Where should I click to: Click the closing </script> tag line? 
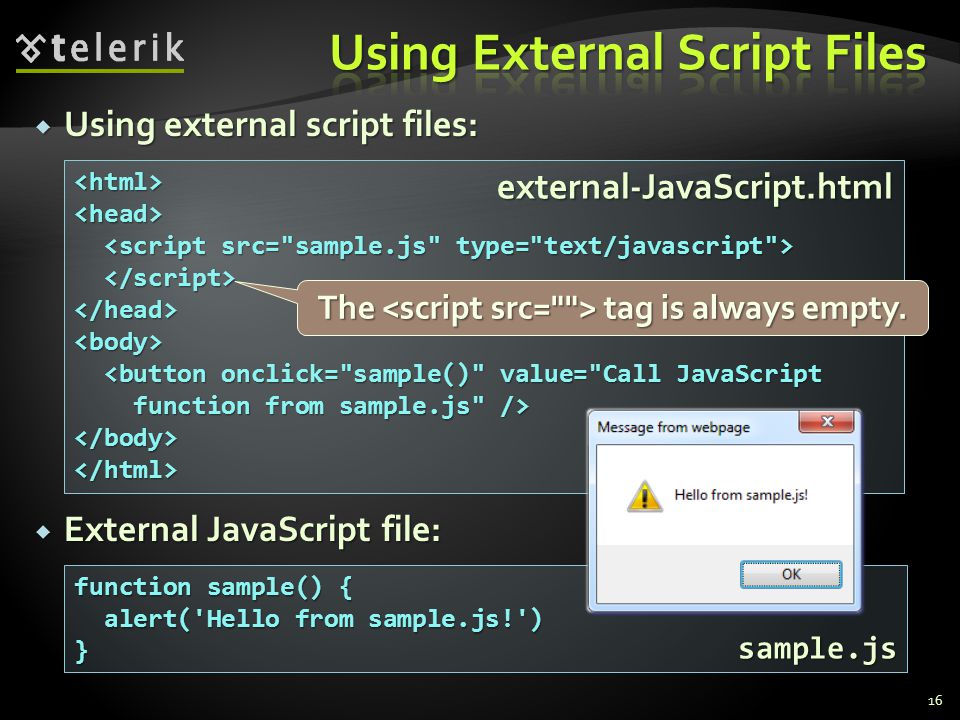(x=170, y=279)
